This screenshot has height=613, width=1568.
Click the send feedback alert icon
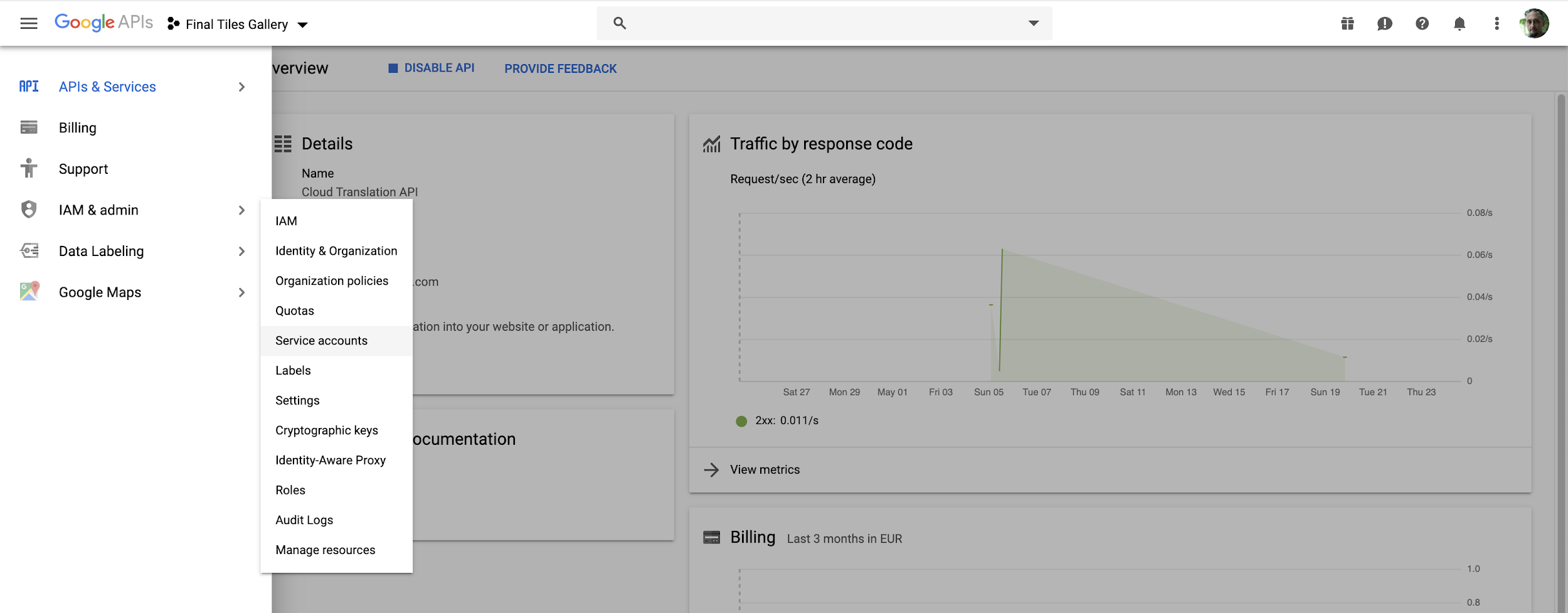click(1385, 24)
